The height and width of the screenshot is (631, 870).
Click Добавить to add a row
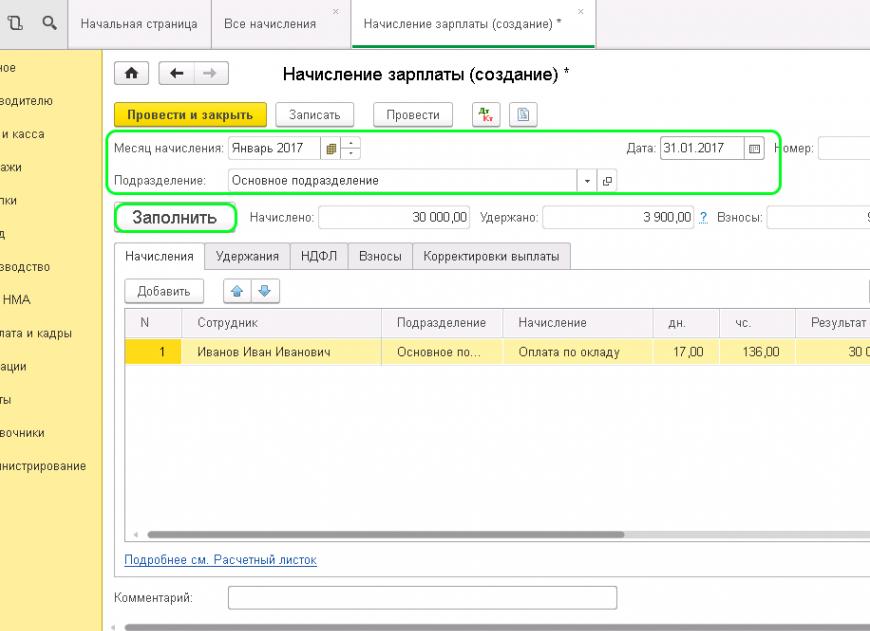coord(164,291)
